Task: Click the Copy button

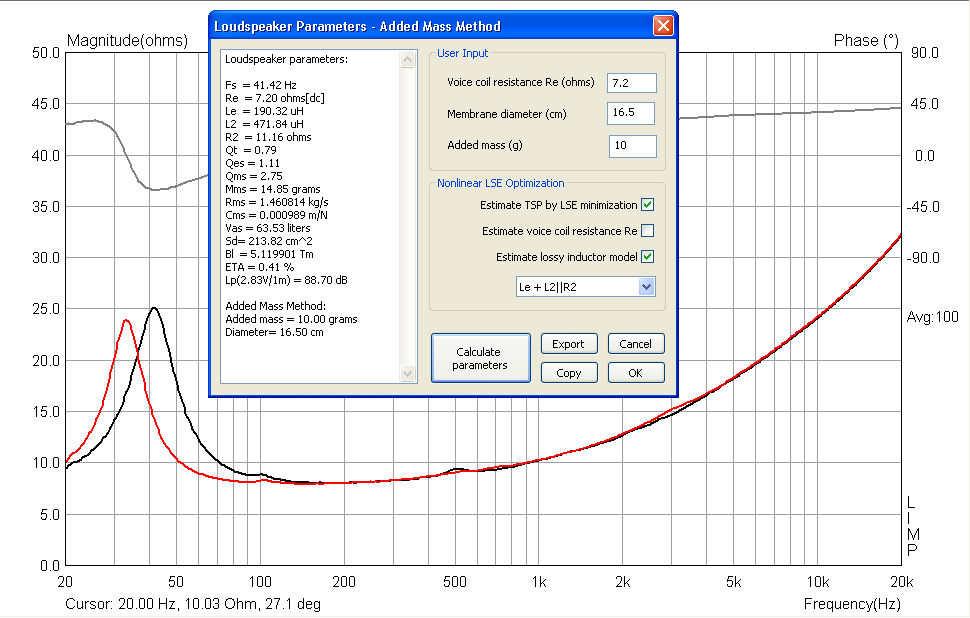Action: pyautogui.click(x=569, y=373)
